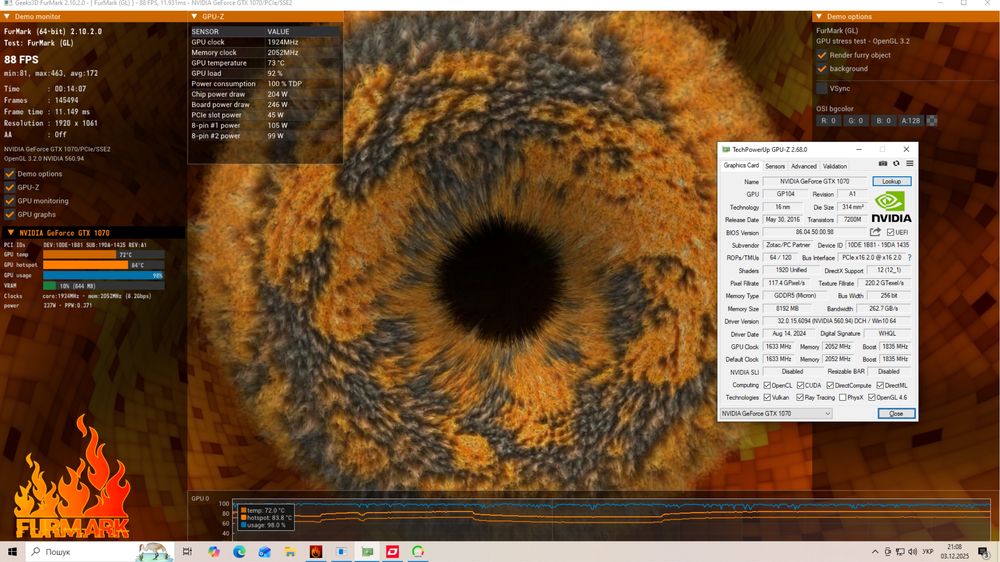Click the FurMark flame logo
The image size is (1000, 562).
(71, 478)
